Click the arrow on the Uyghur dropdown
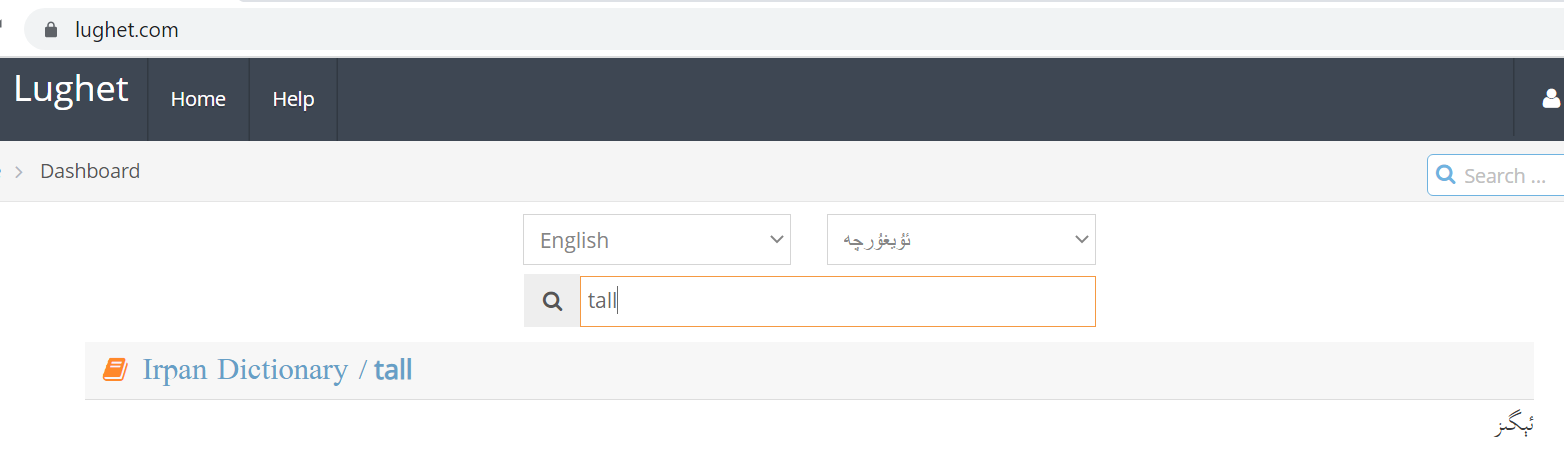The image size is (1564, 469). pyautogui.click(x=1080, y=240)
